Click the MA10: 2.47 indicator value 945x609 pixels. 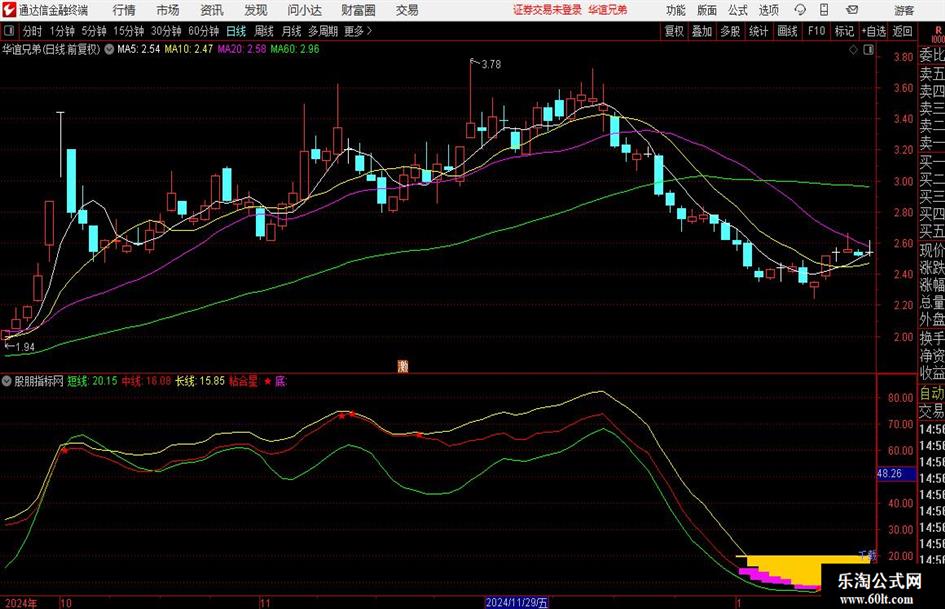189,49
